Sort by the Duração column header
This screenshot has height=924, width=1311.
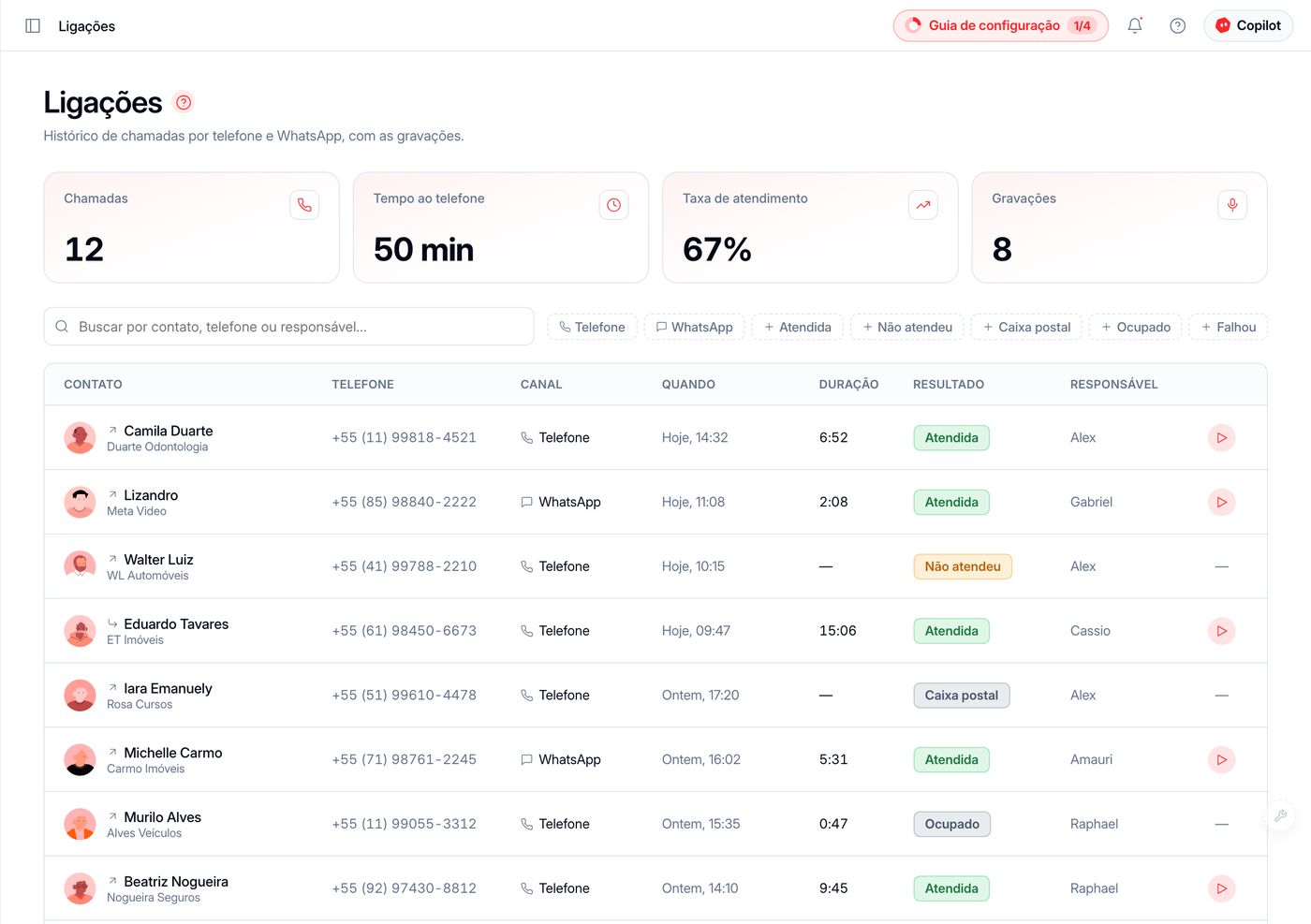848,385
